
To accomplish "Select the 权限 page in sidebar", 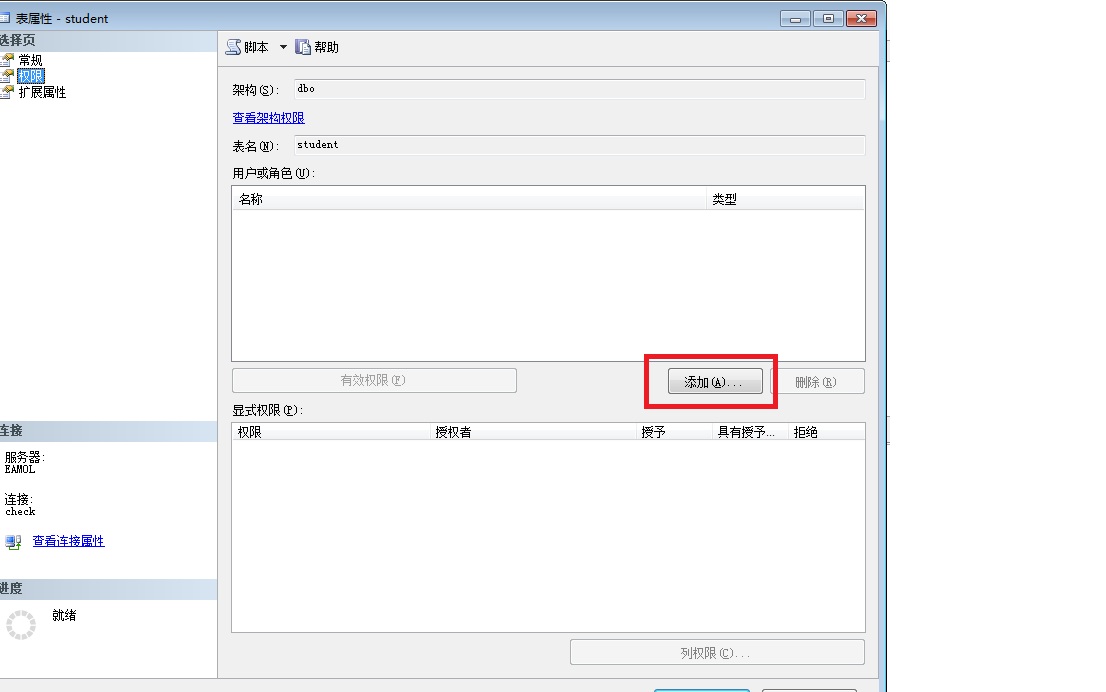I will (x=31, y=76).
